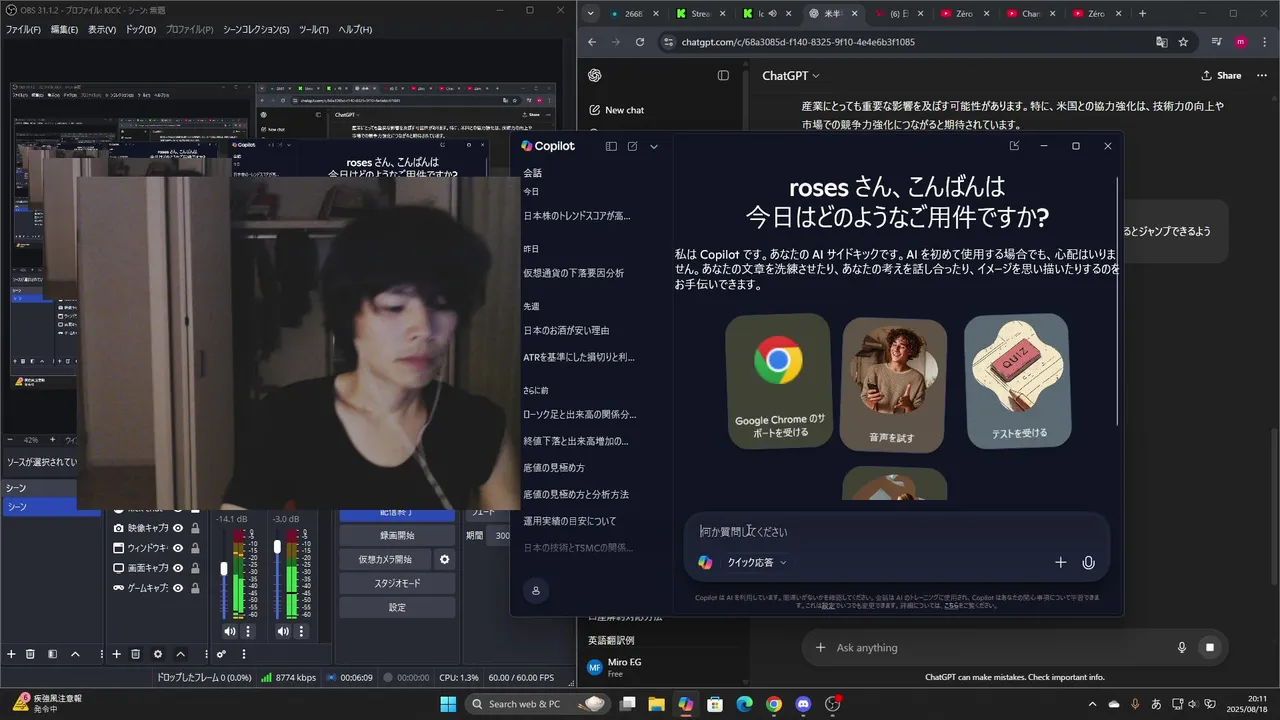1280x720 pixels.
Task: Mute the -3.0 dB audio channel
Action: 284,632
